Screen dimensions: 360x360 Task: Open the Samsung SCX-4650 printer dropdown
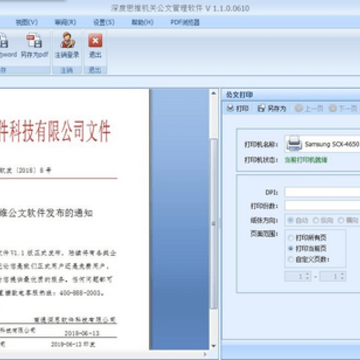coord(322,144)
